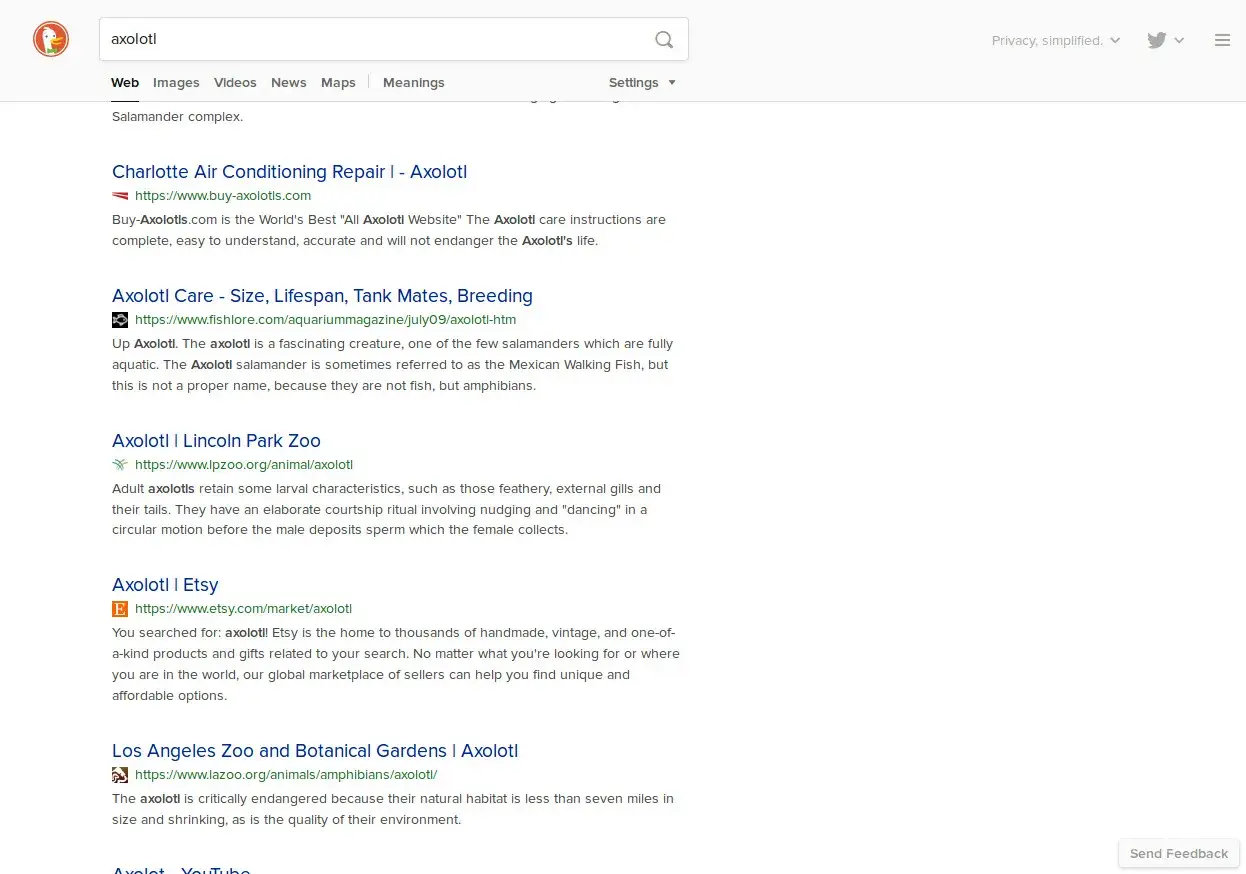Click the Send Feedback button
Viewport: 1246px width, 874px height.
pyautogui.click(x=1178, y=854)
